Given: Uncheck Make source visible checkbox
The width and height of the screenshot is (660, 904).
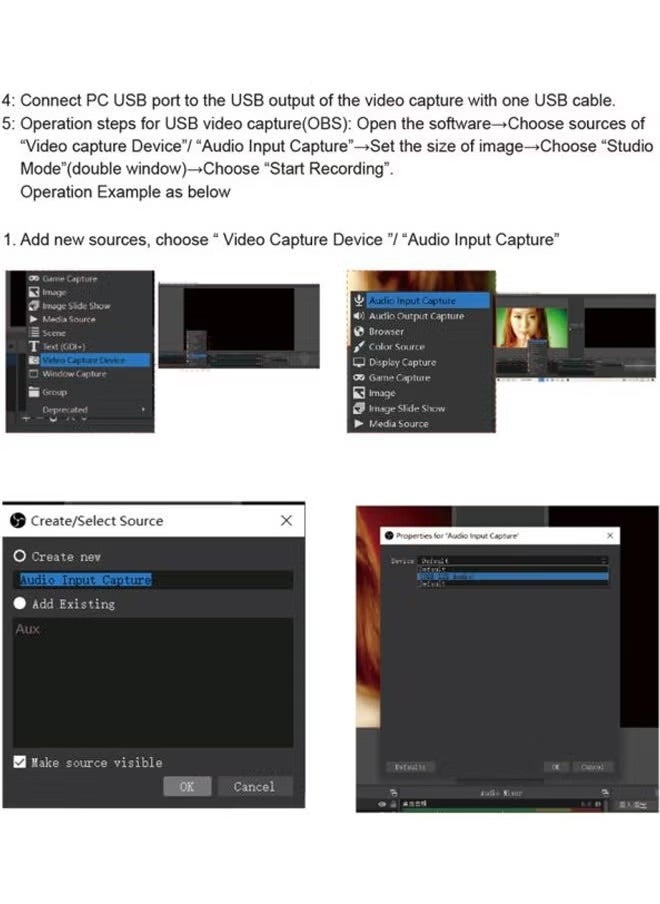Looking at the screenshot, I should tap(20, 762).
